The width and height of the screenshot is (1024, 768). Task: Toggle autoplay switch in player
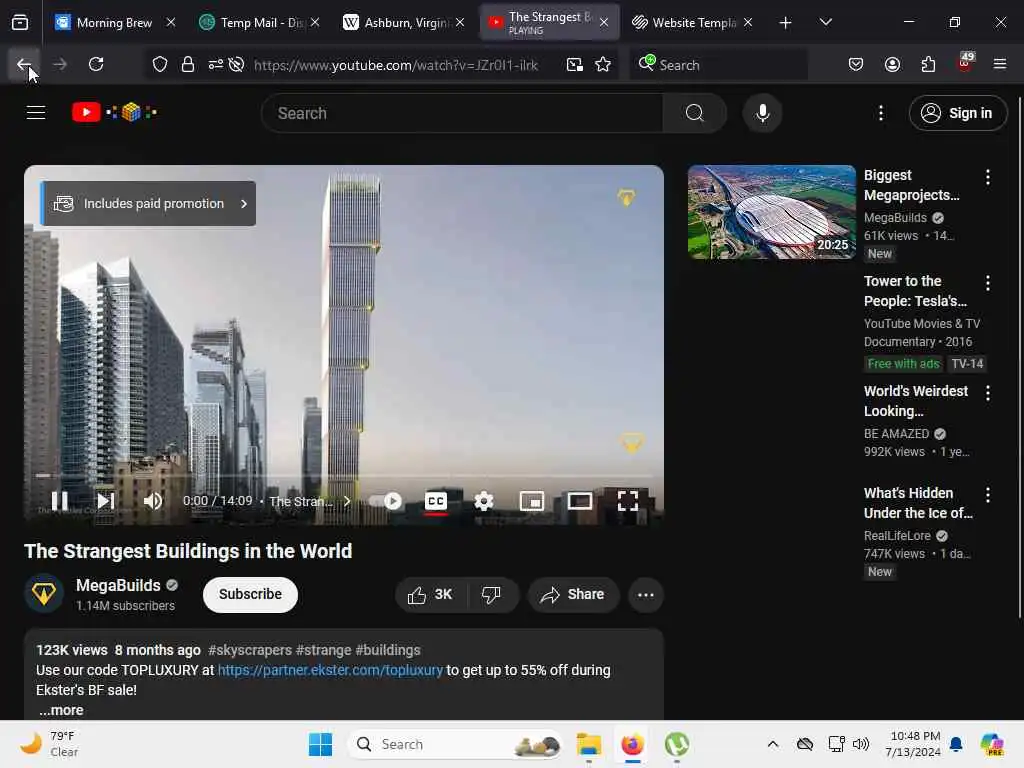point(386,501)
